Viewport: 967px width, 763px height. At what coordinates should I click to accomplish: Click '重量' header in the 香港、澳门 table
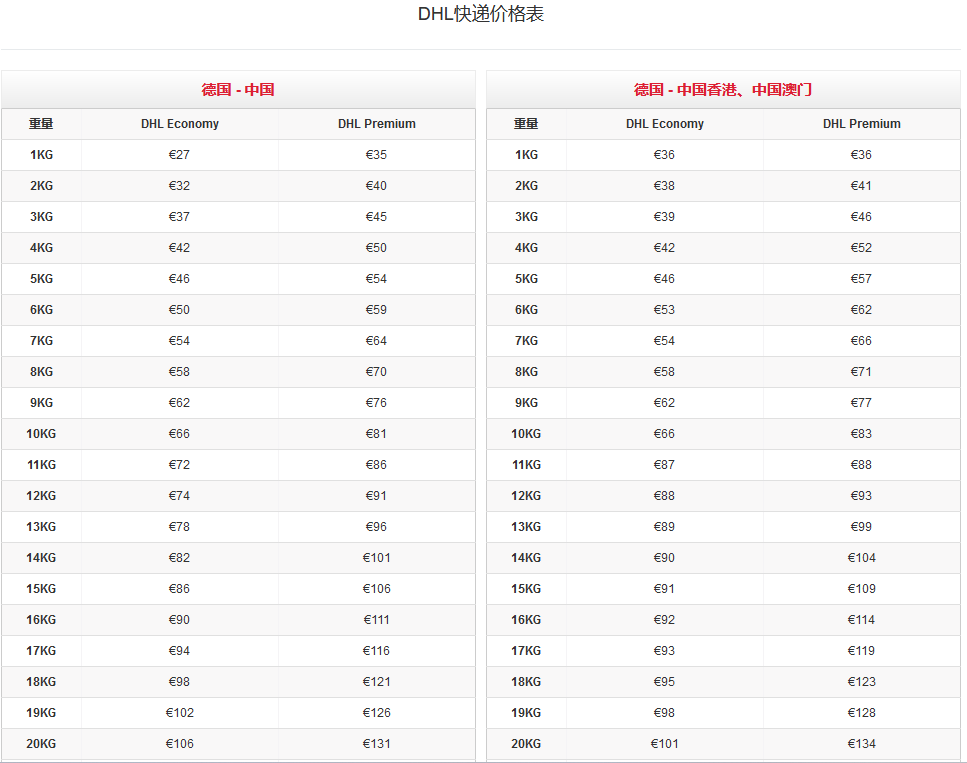point(526,123)
